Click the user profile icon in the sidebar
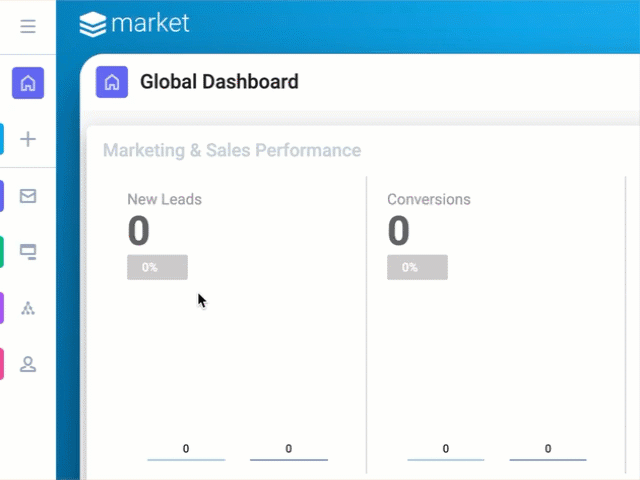The height and width of the screenshot is (480, 640). (x=28, y=364)
